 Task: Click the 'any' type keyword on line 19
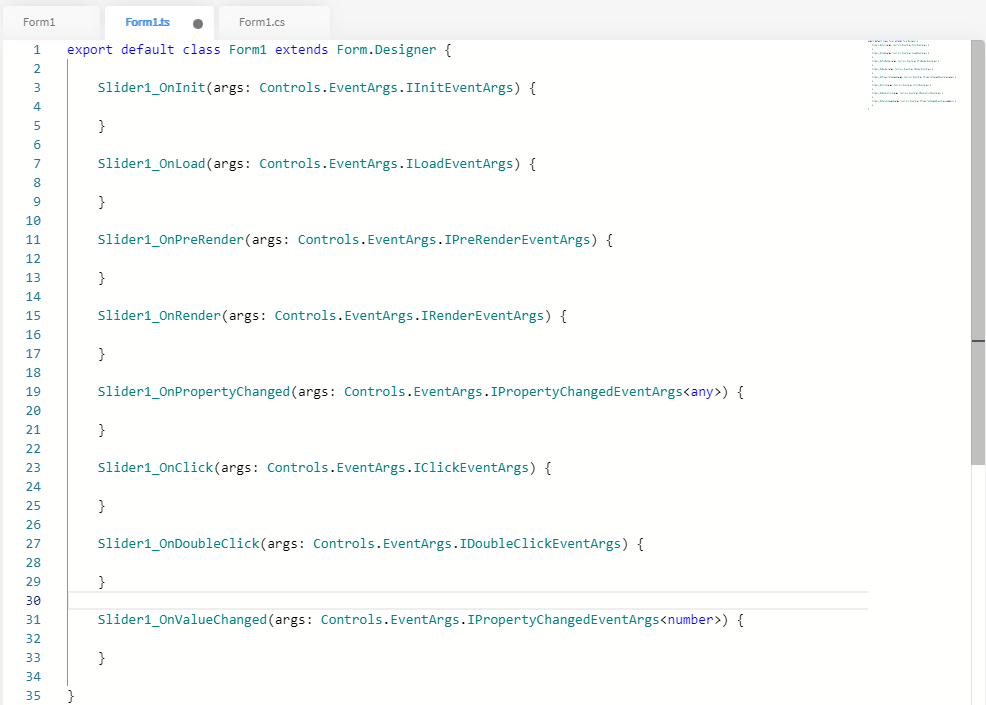point(702,391)
